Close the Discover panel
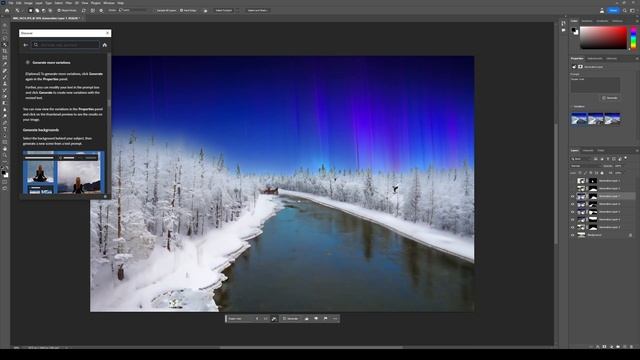The image size is (640, 360). (107, 33)
